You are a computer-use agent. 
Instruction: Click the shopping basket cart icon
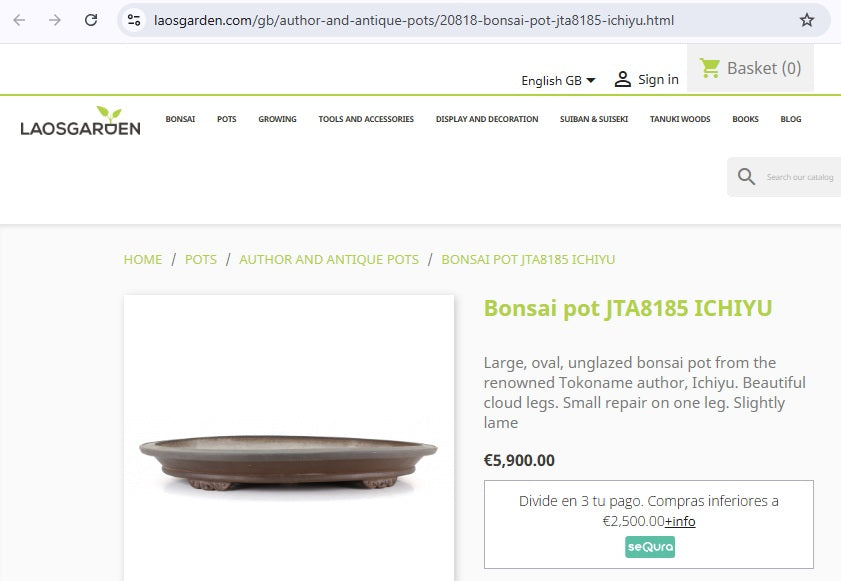coord(710,68)
